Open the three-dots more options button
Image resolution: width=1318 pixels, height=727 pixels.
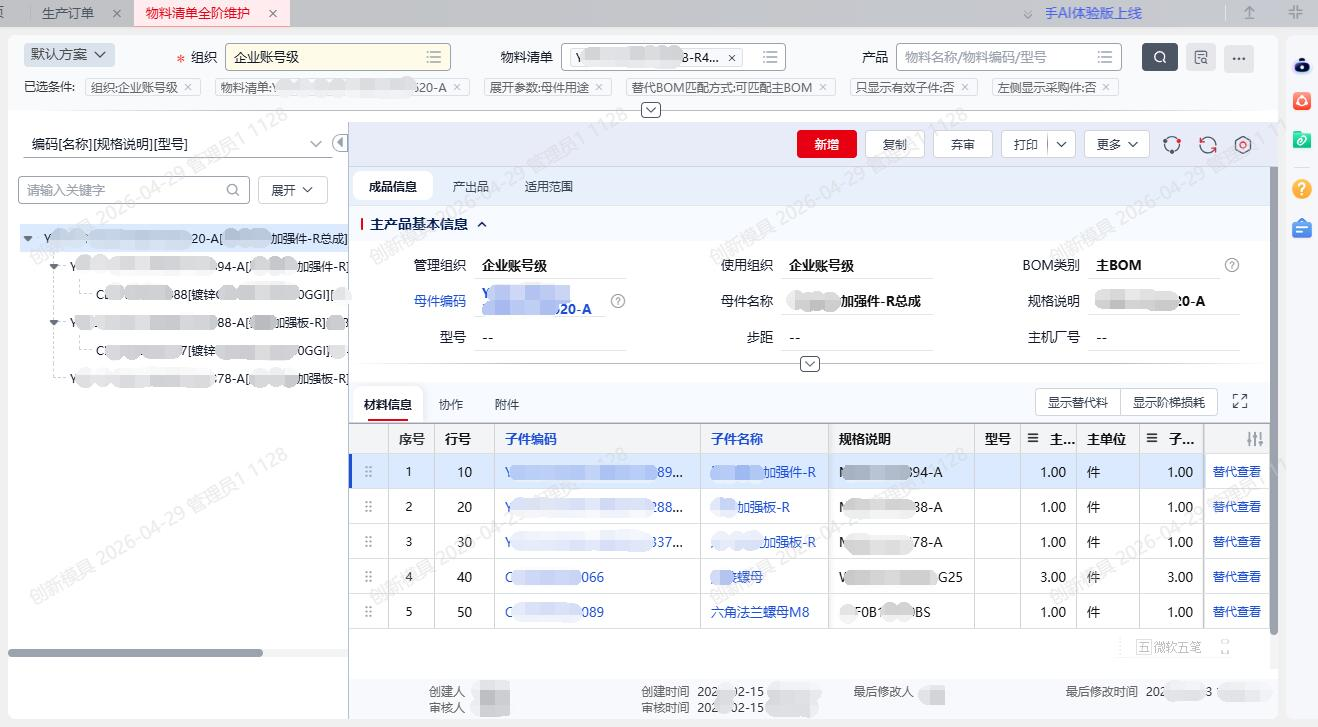(x=1238, y=58)
